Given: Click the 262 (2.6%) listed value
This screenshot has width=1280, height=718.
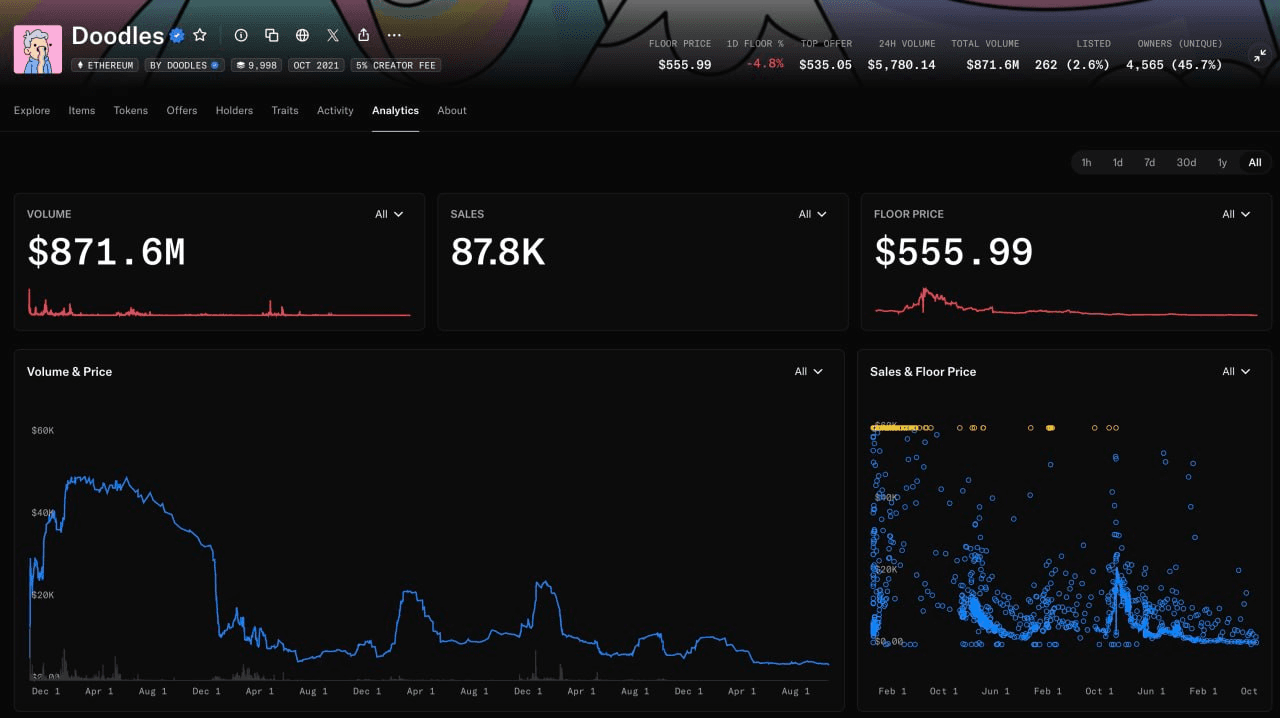Looking at the screenshot, I should point(1073,65).
